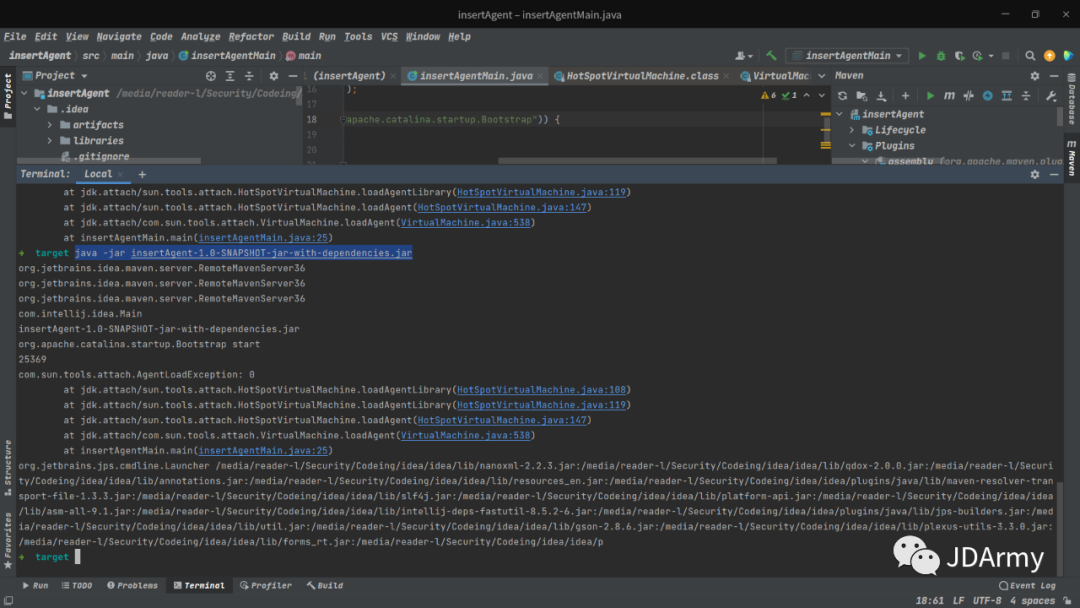Screen dimensions: 1080x608
Task: Click the src breadcrumb
Action: click(x=91, y=56)
